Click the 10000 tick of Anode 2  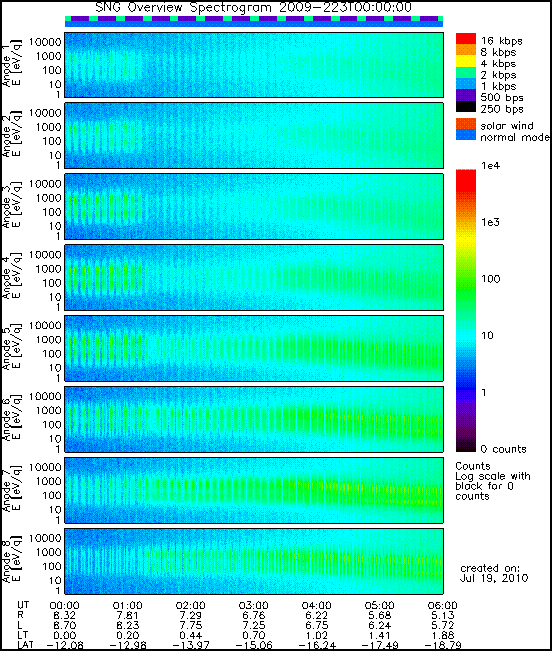click(x=45, y=113)
